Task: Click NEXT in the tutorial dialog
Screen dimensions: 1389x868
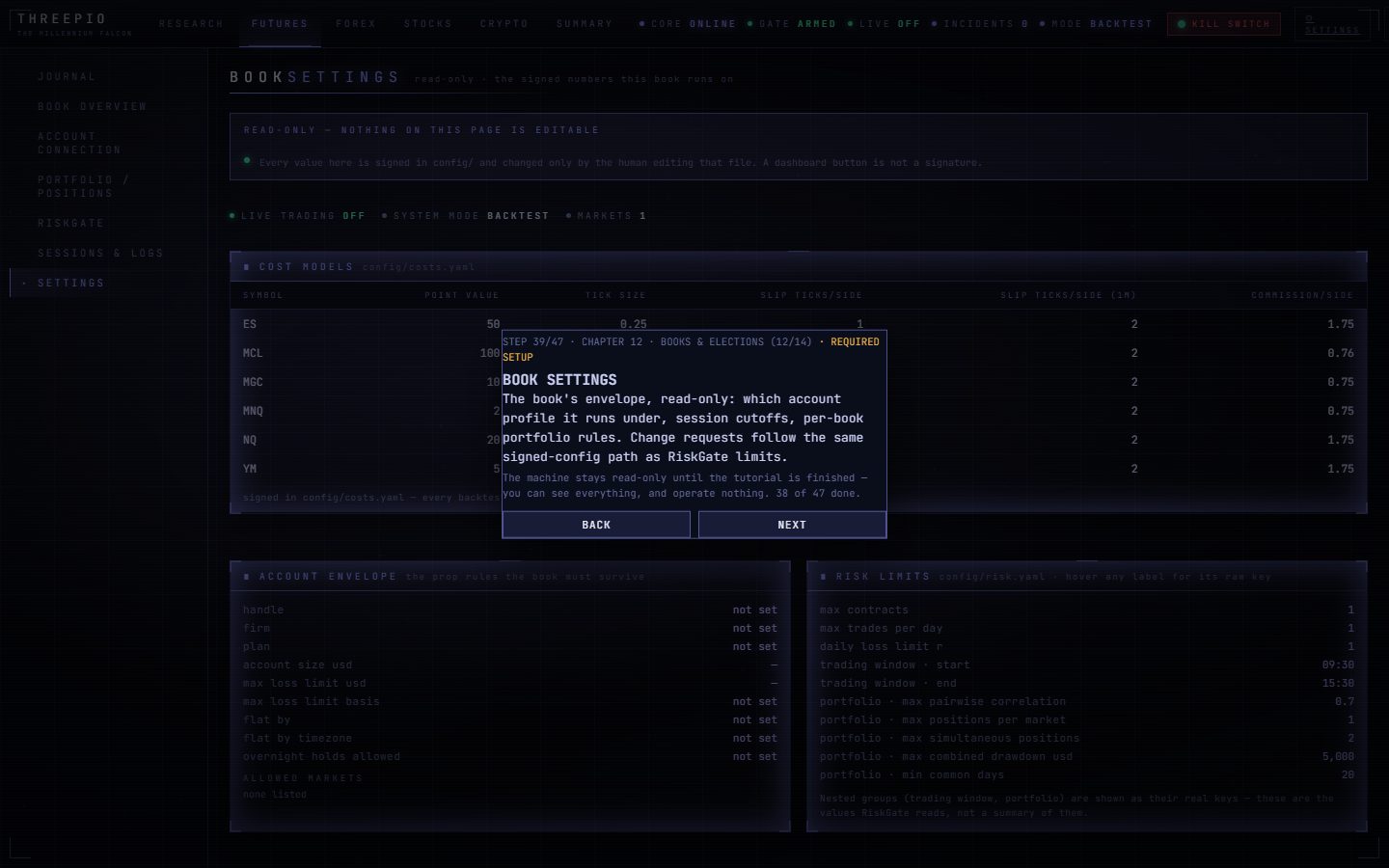Action: tap(792, 525)
